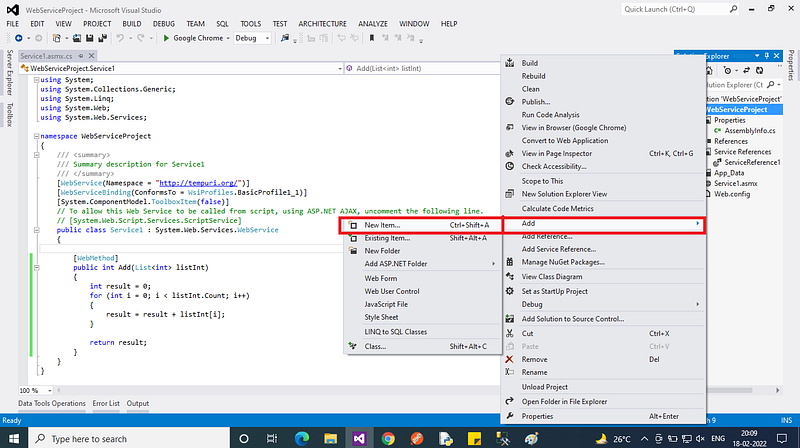The height and width of the screenshot is (448, 800).
Task: Click the Refresh icon in Solution Explorer toolbar
Action: coord(760,70)
